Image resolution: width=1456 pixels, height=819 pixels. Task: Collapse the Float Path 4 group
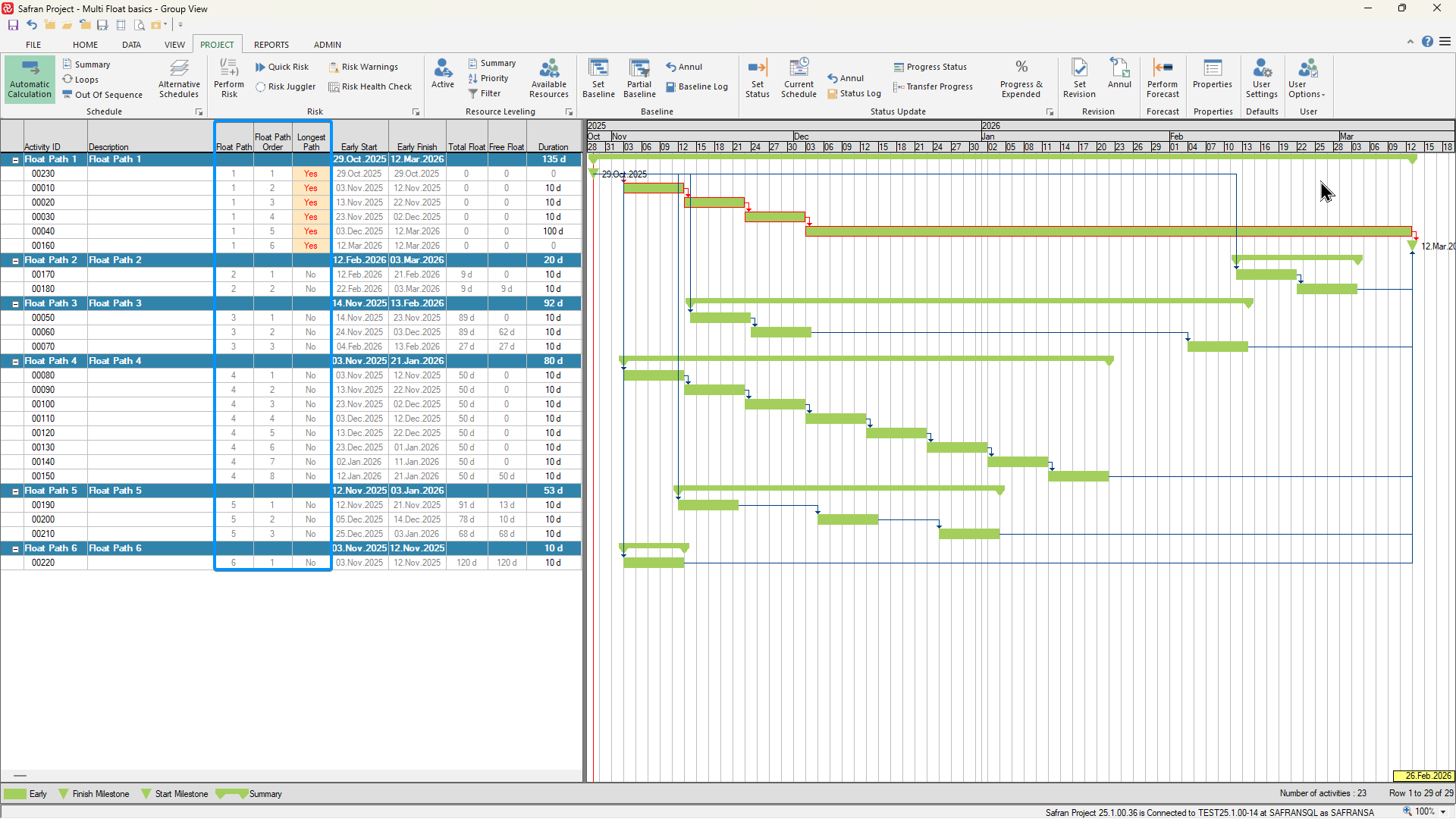click(15, 362)
